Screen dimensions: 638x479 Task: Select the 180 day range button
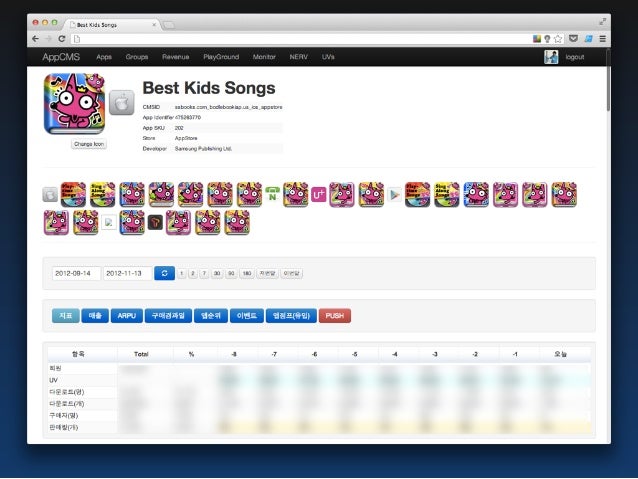pyautogui.click(x=247, y=273)
